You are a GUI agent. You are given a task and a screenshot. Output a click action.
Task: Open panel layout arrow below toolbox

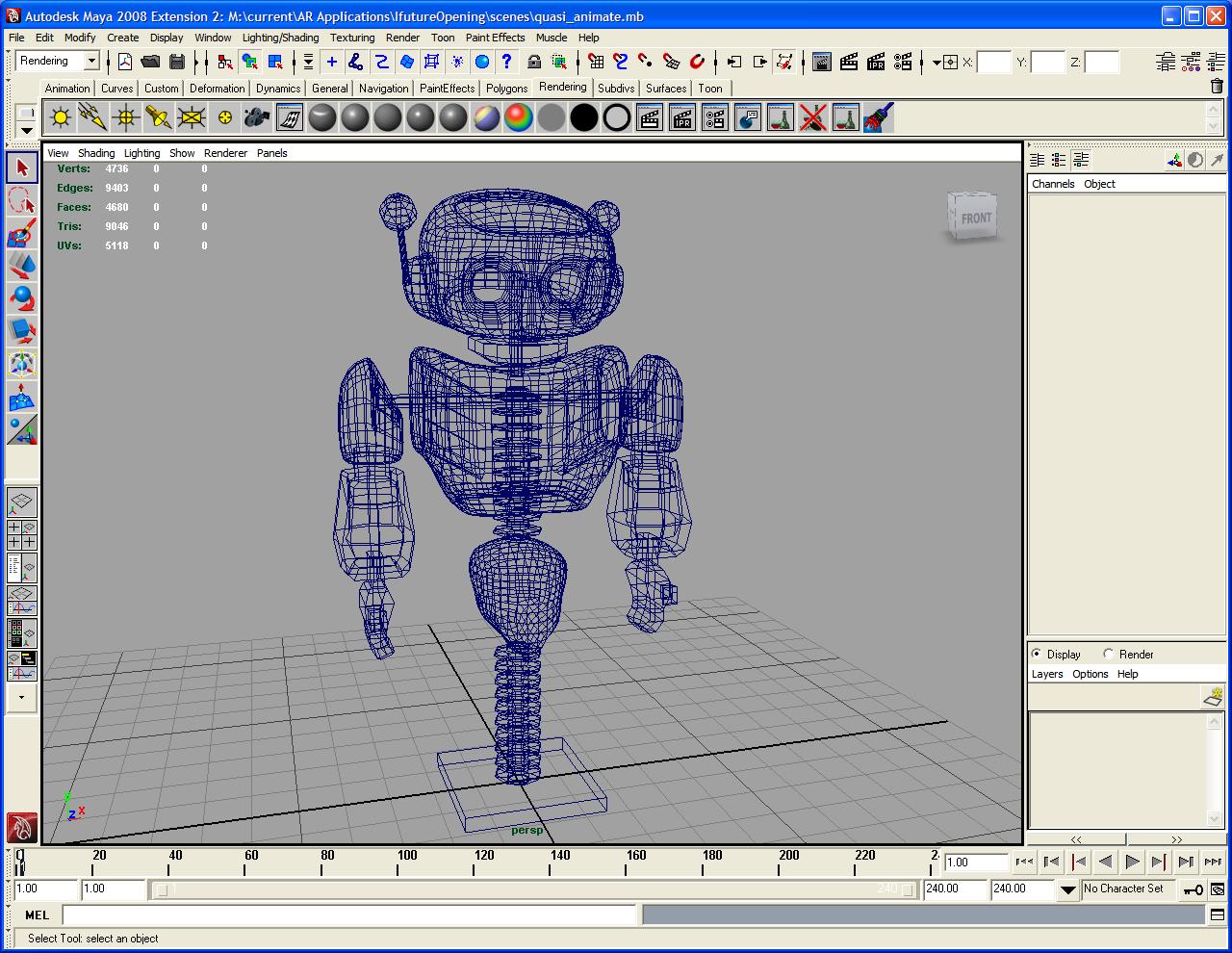[x=22, y=697]
